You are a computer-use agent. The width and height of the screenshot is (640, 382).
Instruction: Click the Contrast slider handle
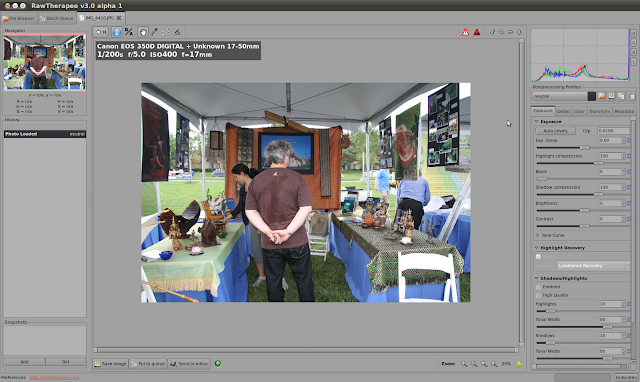click(584, 226)
